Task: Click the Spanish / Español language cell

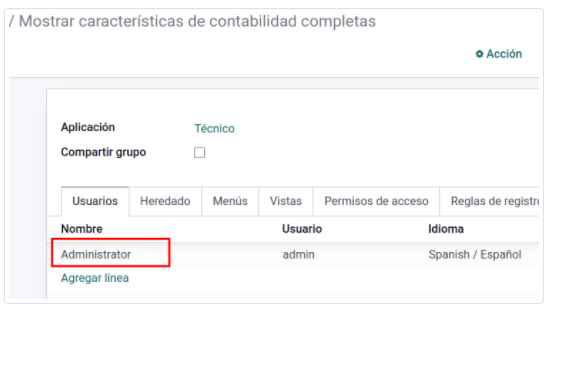Action: (475, 255)
